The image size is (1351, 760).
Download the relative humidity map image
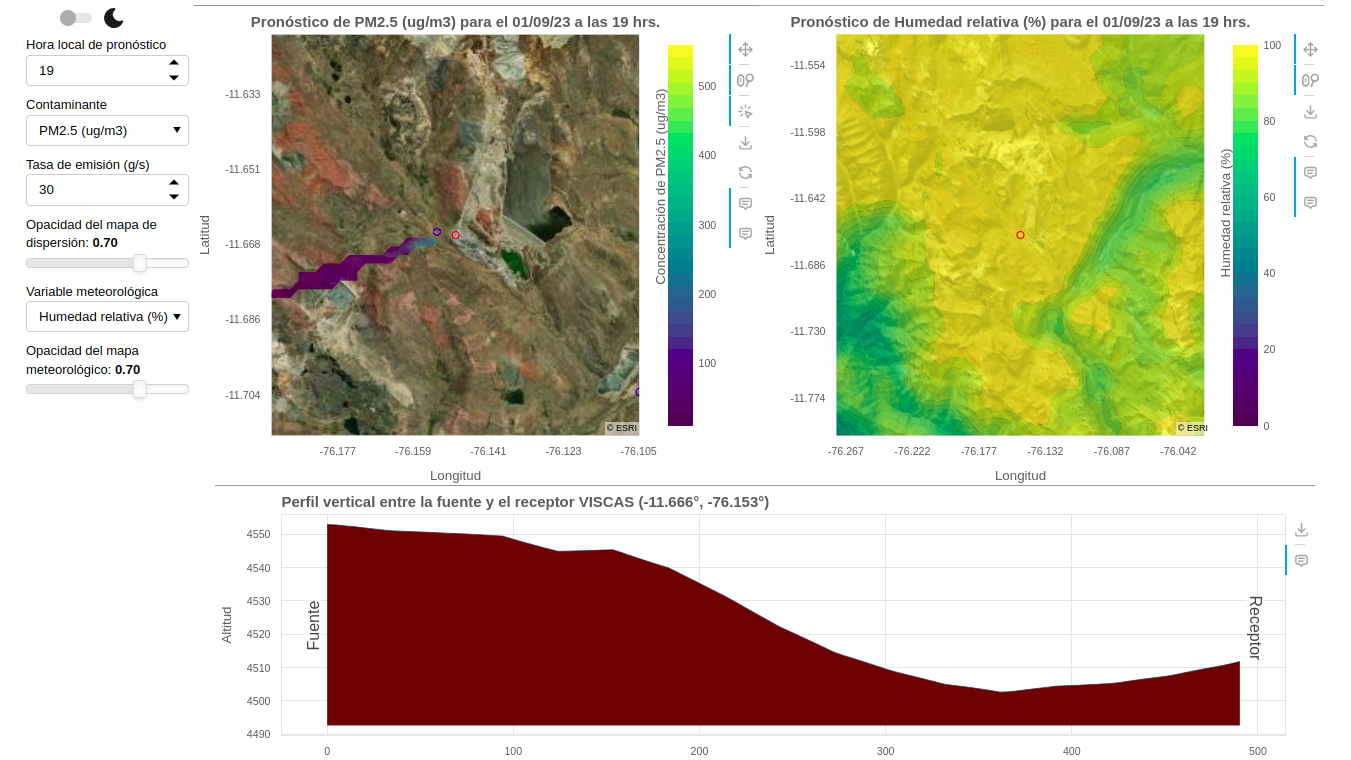point(1310,112)
